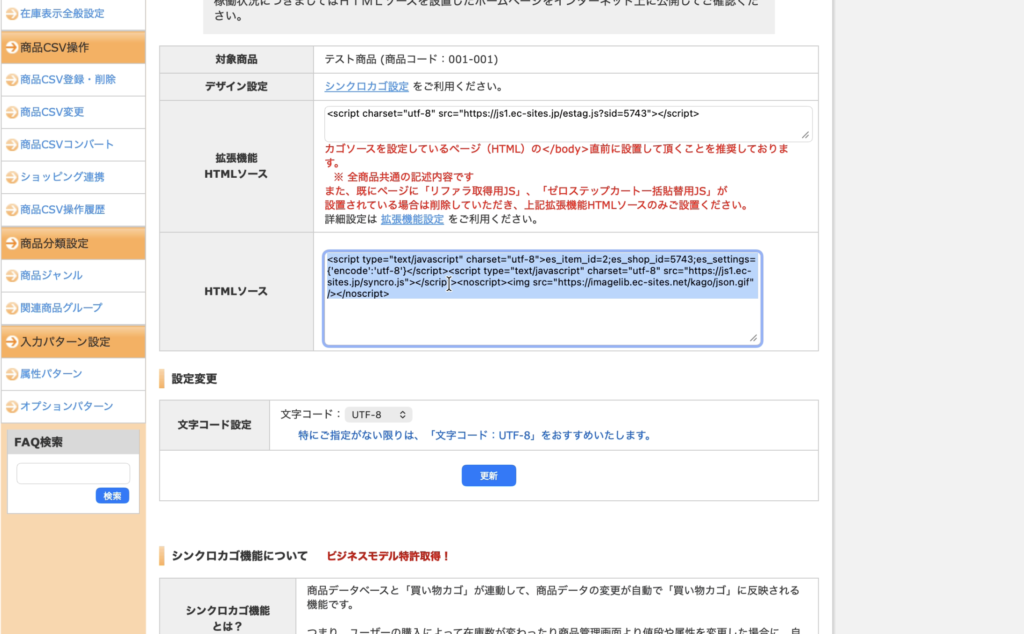Click the arrow icon beside ショッピング連携
The height and width of the screenshot is (634, 1024).
[x=12, y=177]
